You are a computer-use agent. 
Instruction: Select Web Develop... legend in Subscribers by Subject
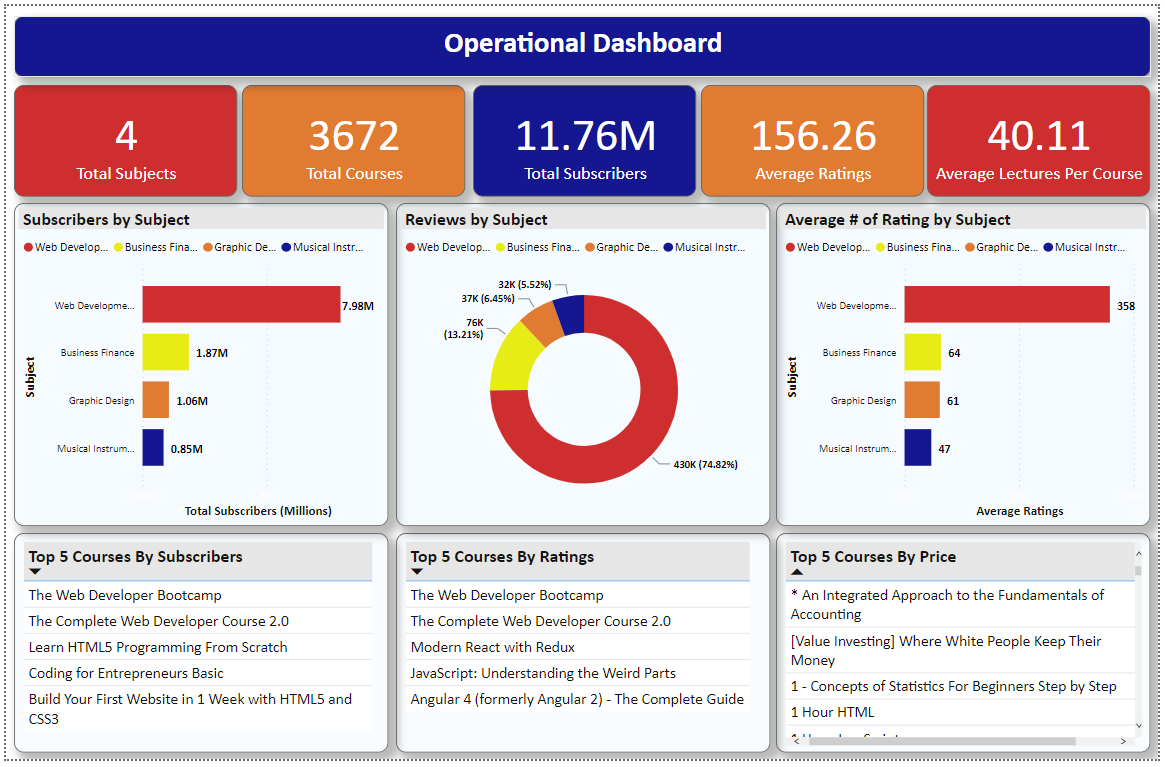coord(66,247)
